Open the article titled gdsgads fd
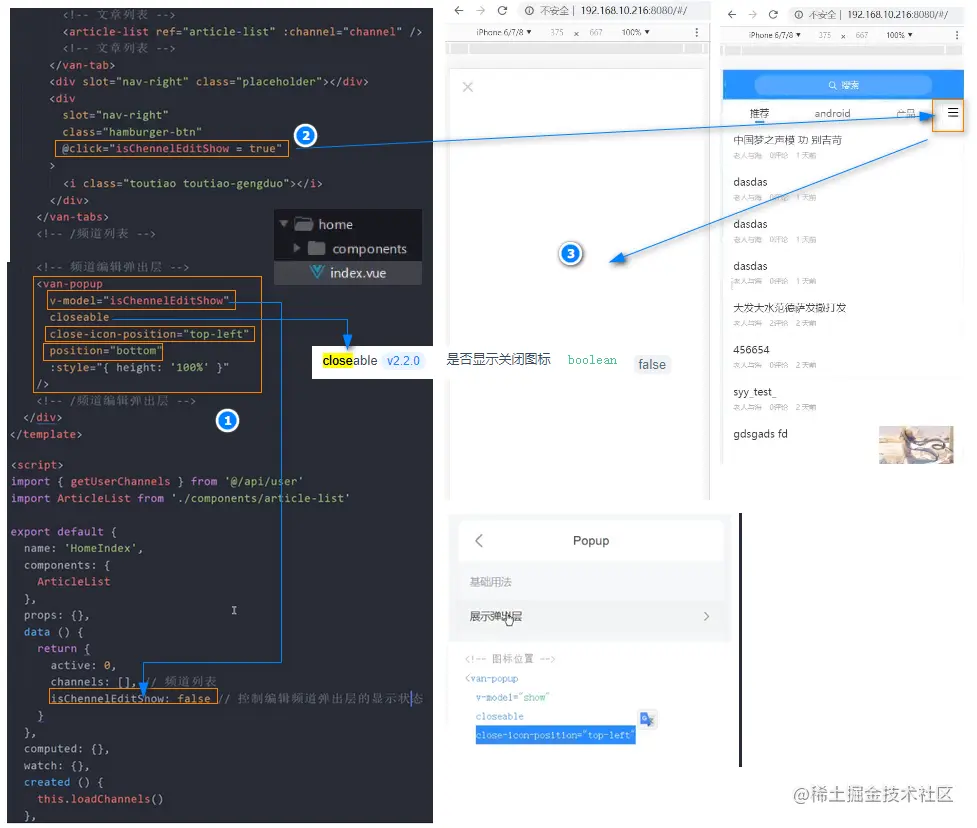 (x=760, y=434)
